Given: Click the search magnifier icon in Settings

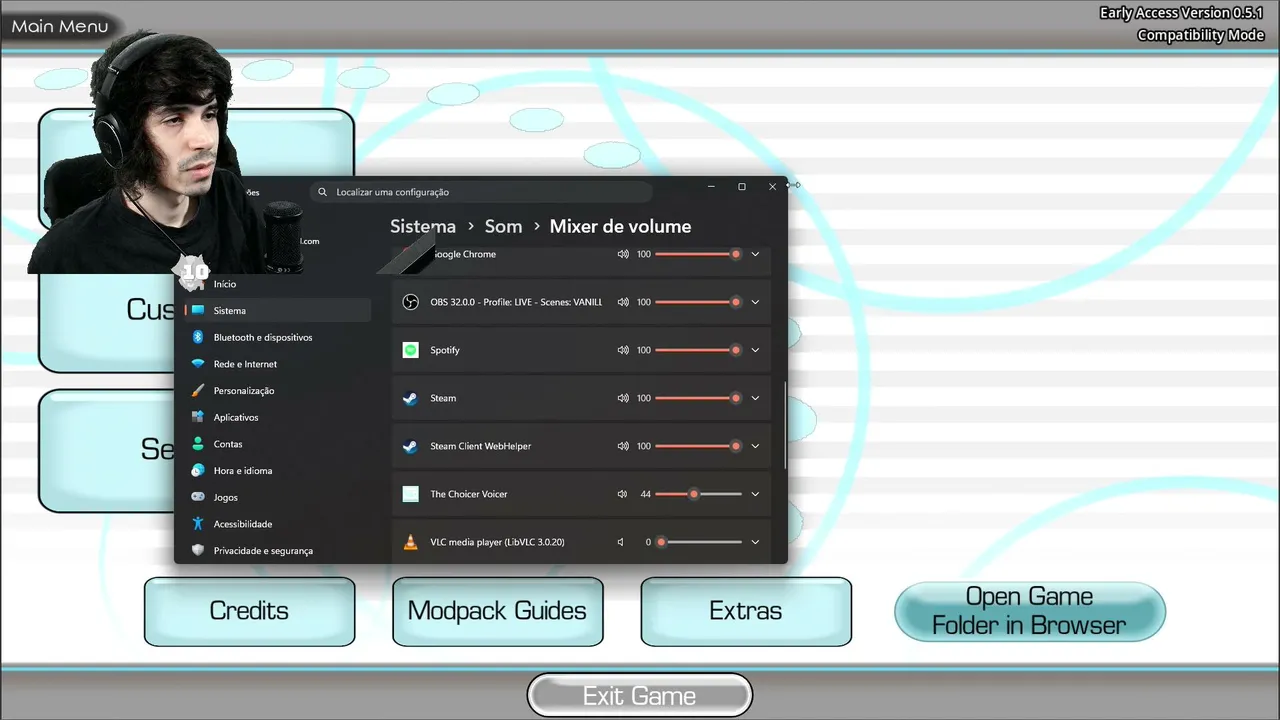Looking at the screenshot, I should (x=322, y=192).
